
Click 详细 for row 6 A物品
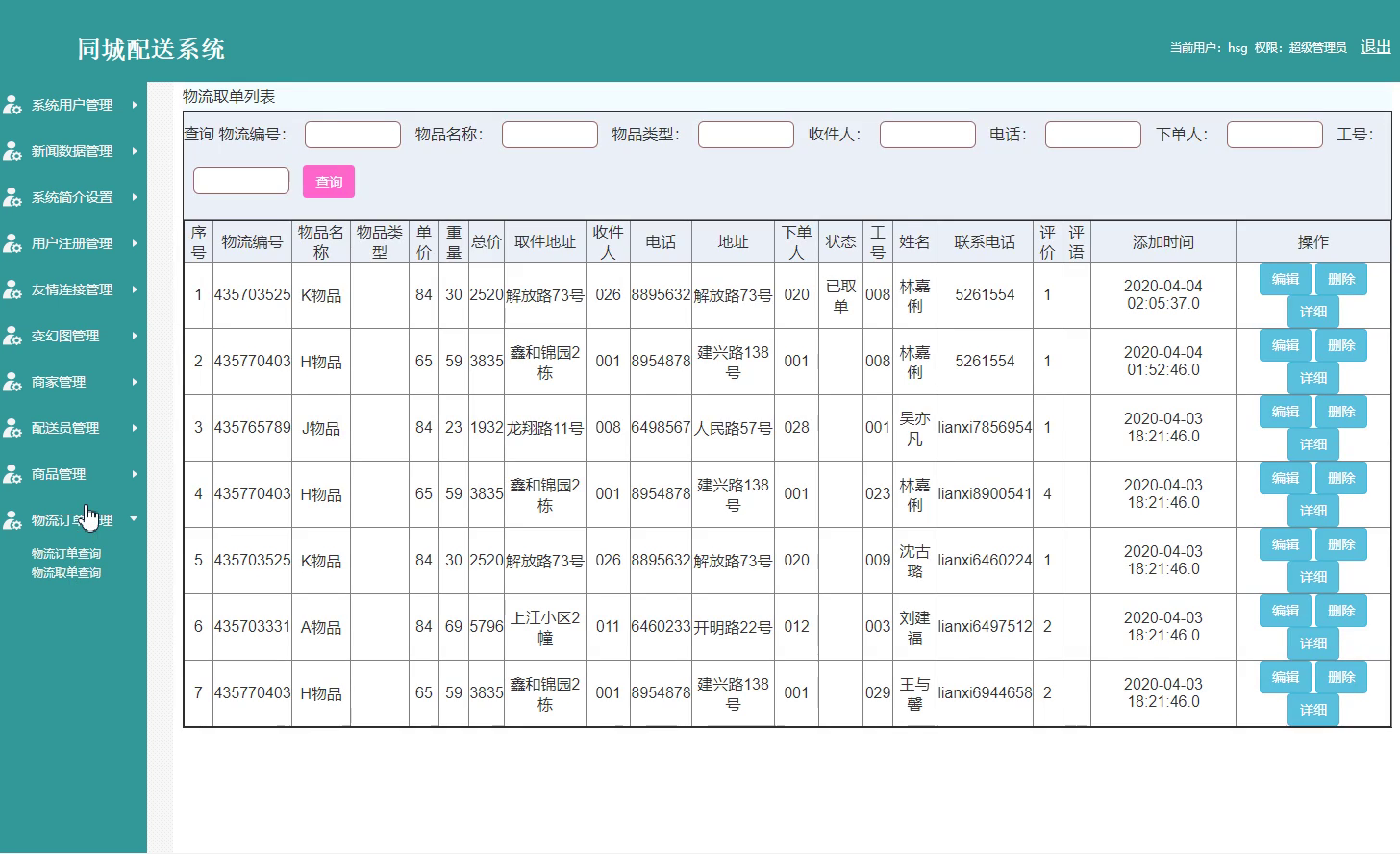coord(1313,643)
